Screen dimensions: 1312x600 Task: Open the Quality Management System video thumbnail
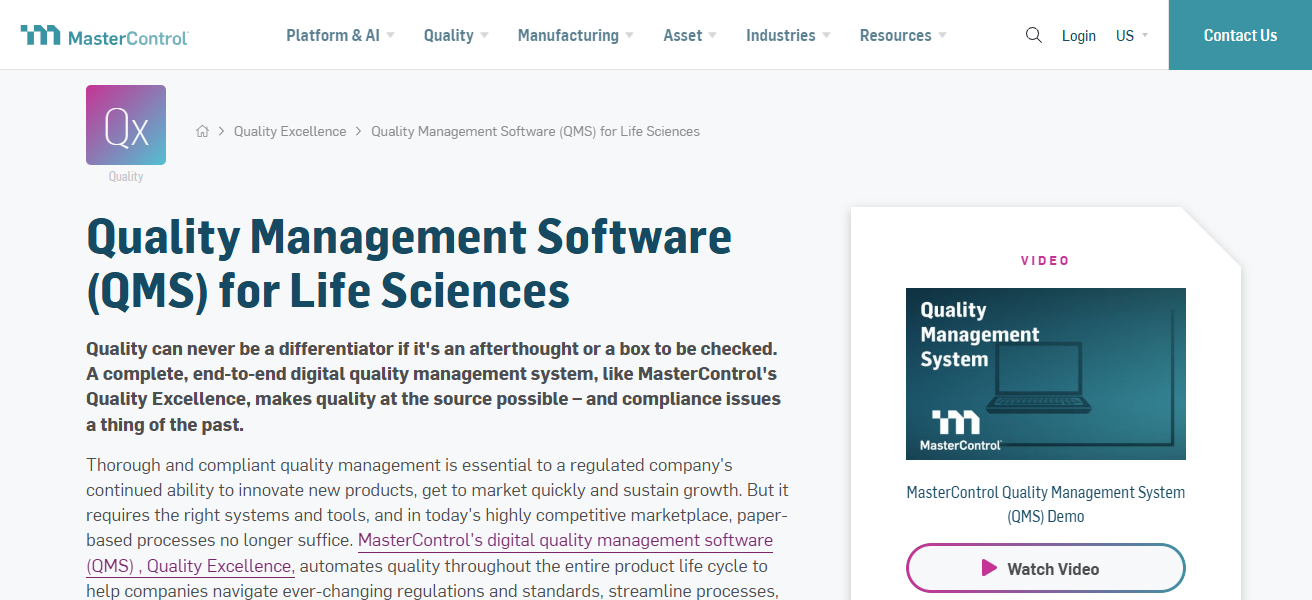[x=1045, y=373]
